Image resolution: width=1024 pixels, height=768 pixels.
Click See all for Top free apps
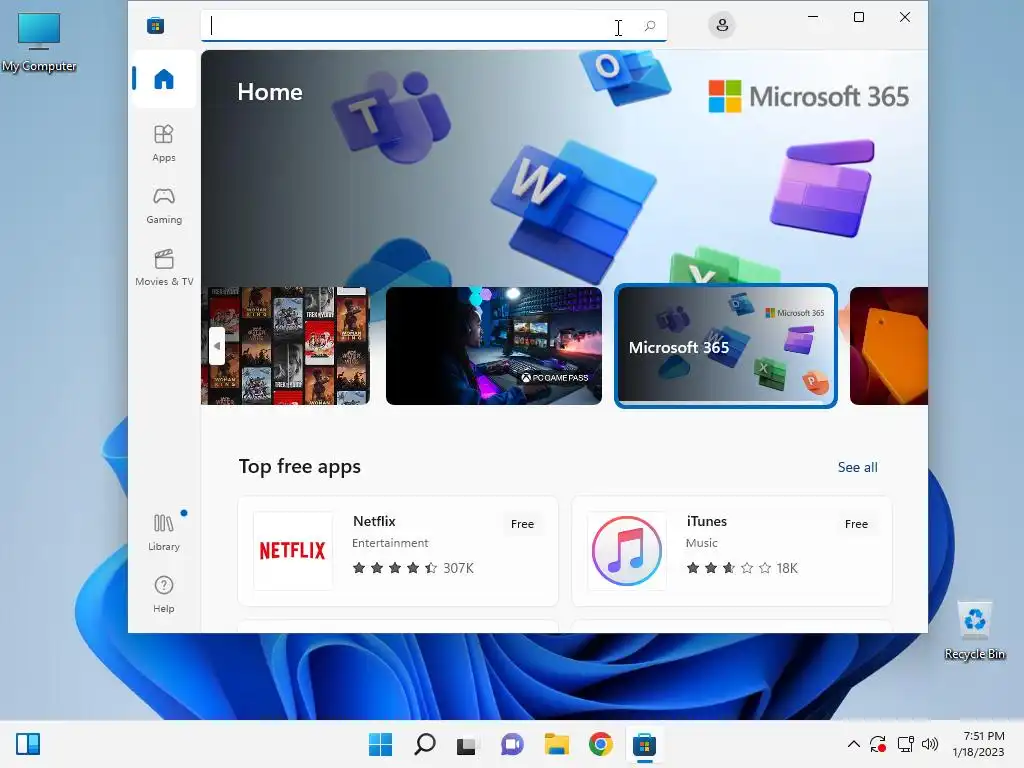857,467
